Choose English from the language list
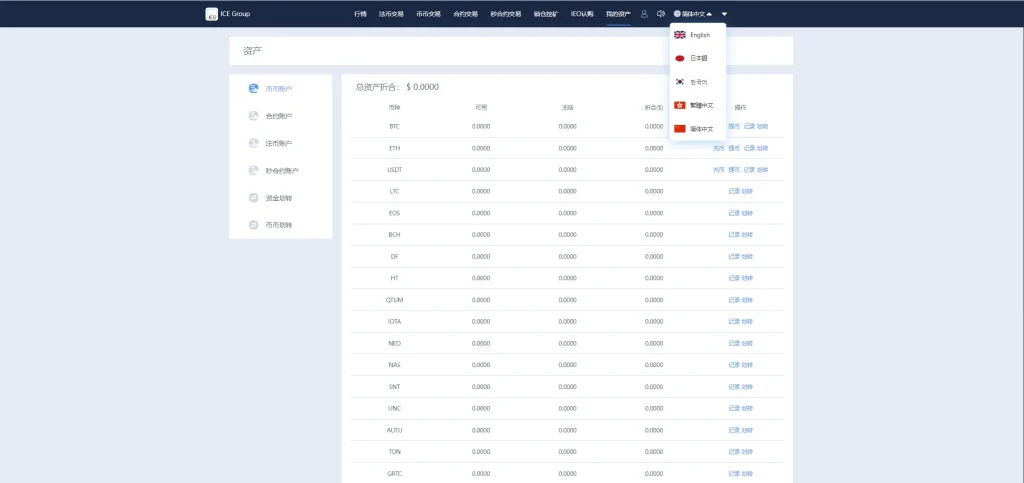The height and width of the screenshot is (483, 1024). point(698,35)
